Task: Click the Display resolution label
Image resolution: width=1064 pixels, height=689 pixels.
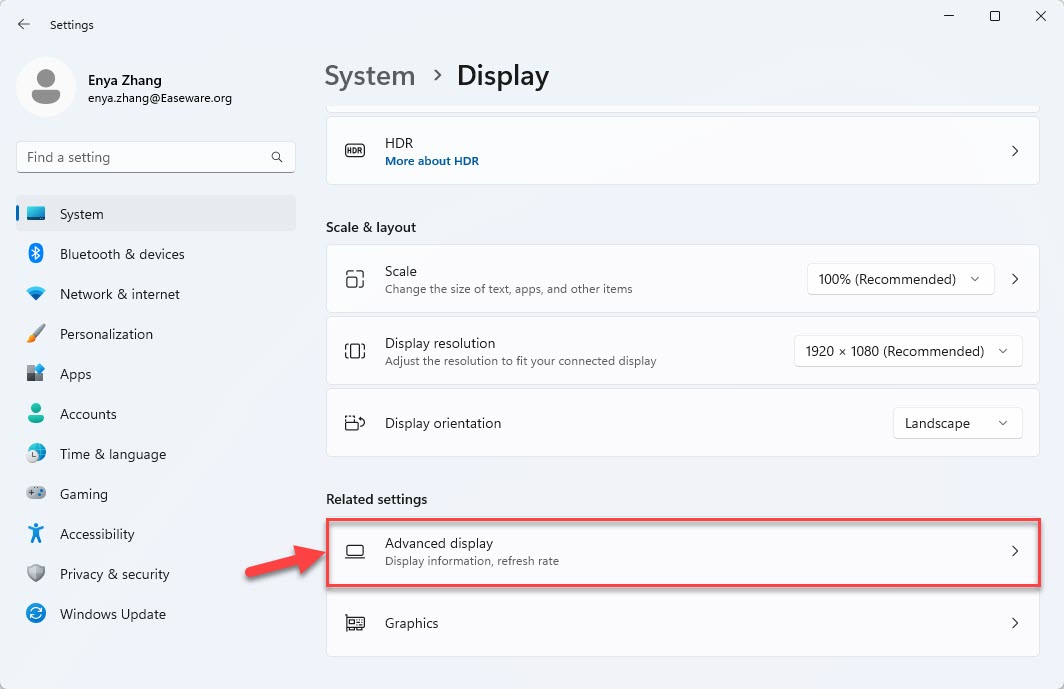Action: pyautogui.click(x=440, y=343)
